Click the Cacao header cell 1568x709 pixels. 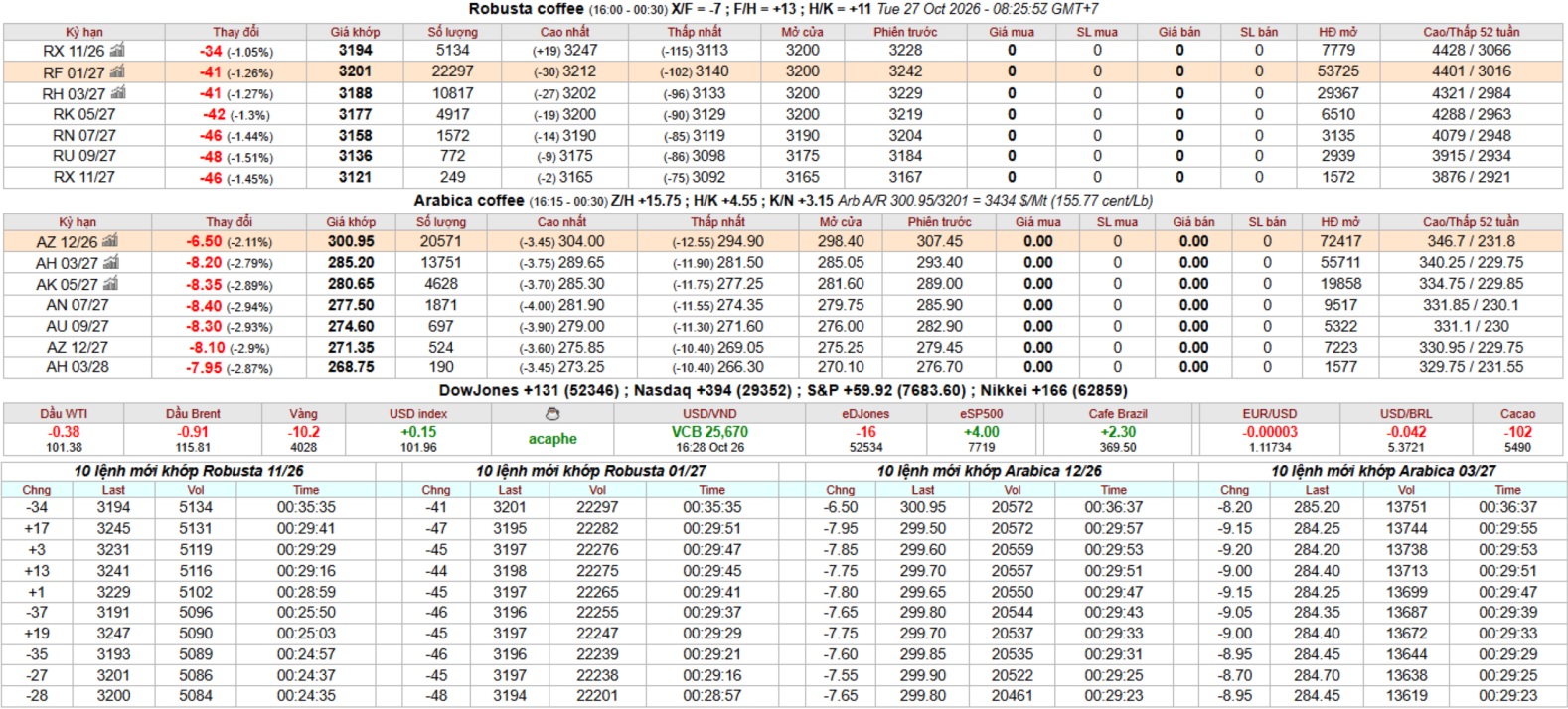point(1517,414)
